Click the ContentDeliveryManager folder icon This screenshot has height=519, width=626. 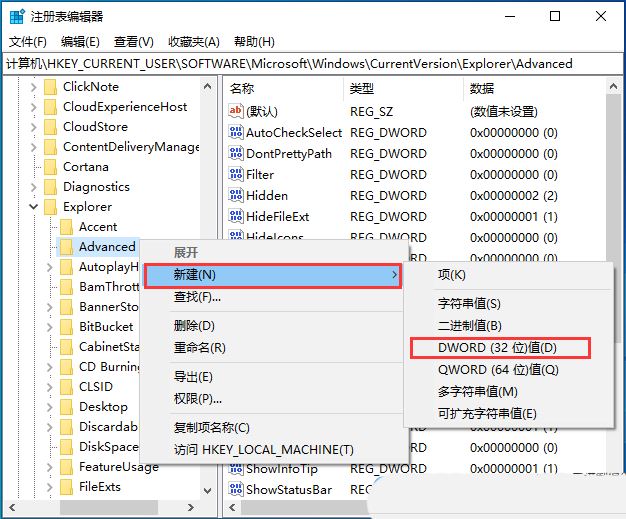pos(50,147)
